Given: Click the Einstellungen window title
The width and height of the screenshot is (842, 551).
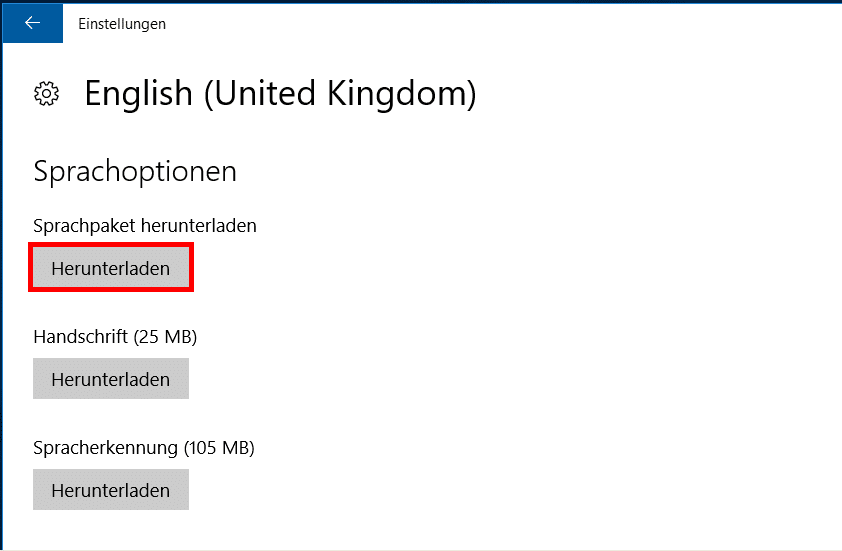Looking at the screenshot, I should pos(122,24).
